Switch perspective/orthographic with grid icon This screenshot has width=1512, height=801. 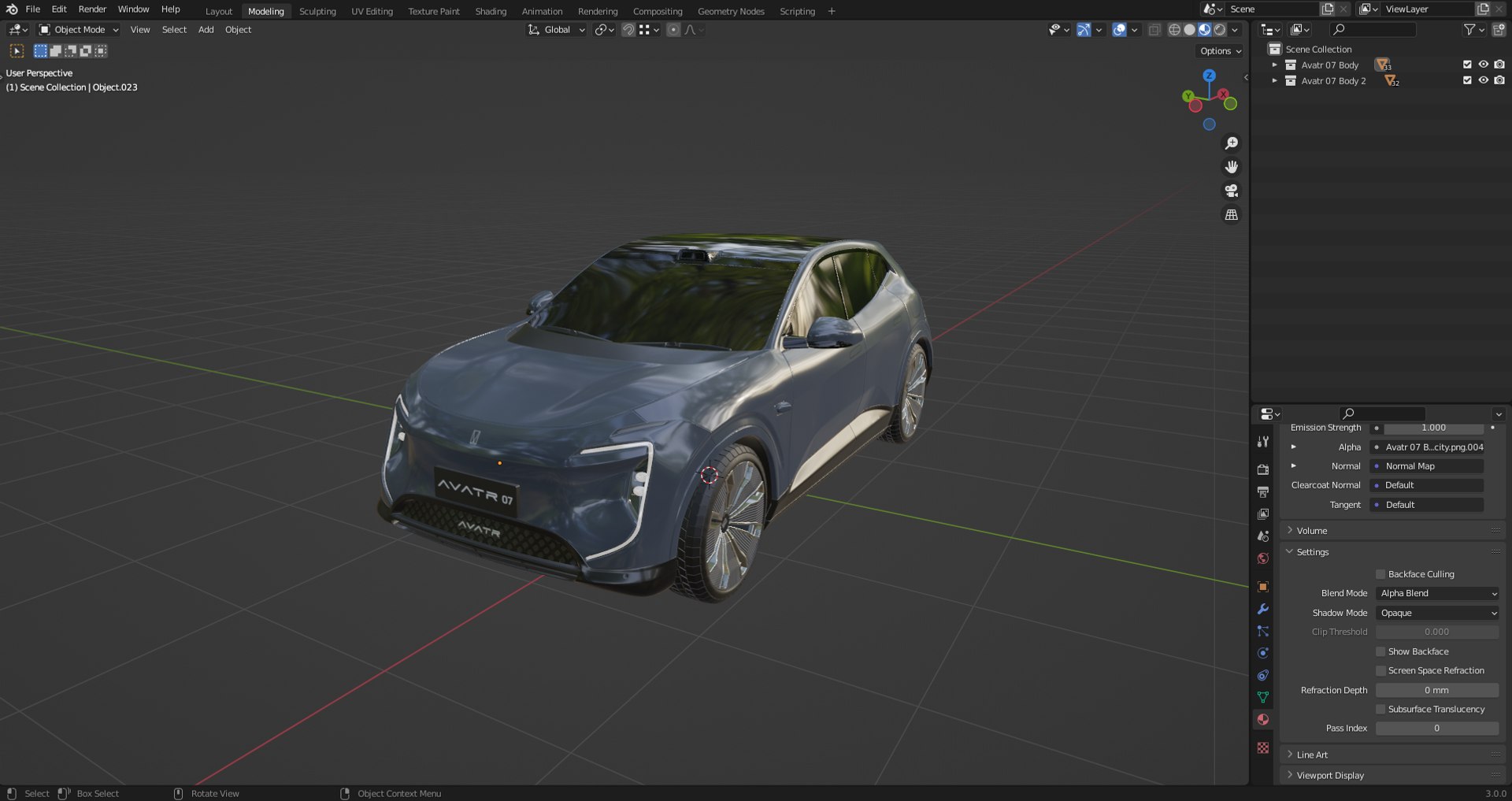(1232, 214)
